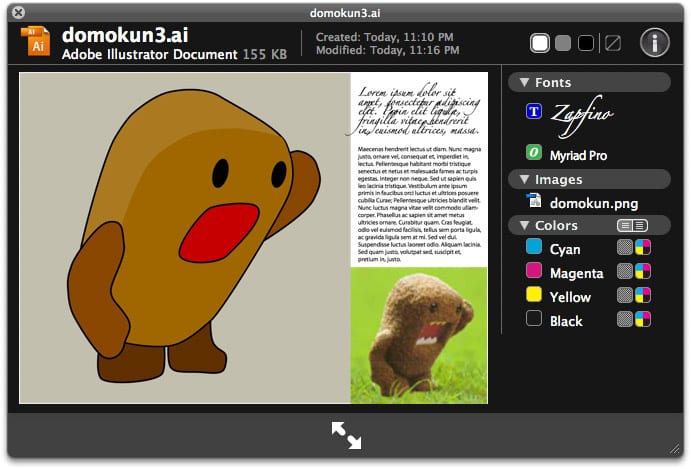Viewport: 691px width, 469px height.
Task: Toggle the Magenta gray separation icon
Action: [624, 271]
